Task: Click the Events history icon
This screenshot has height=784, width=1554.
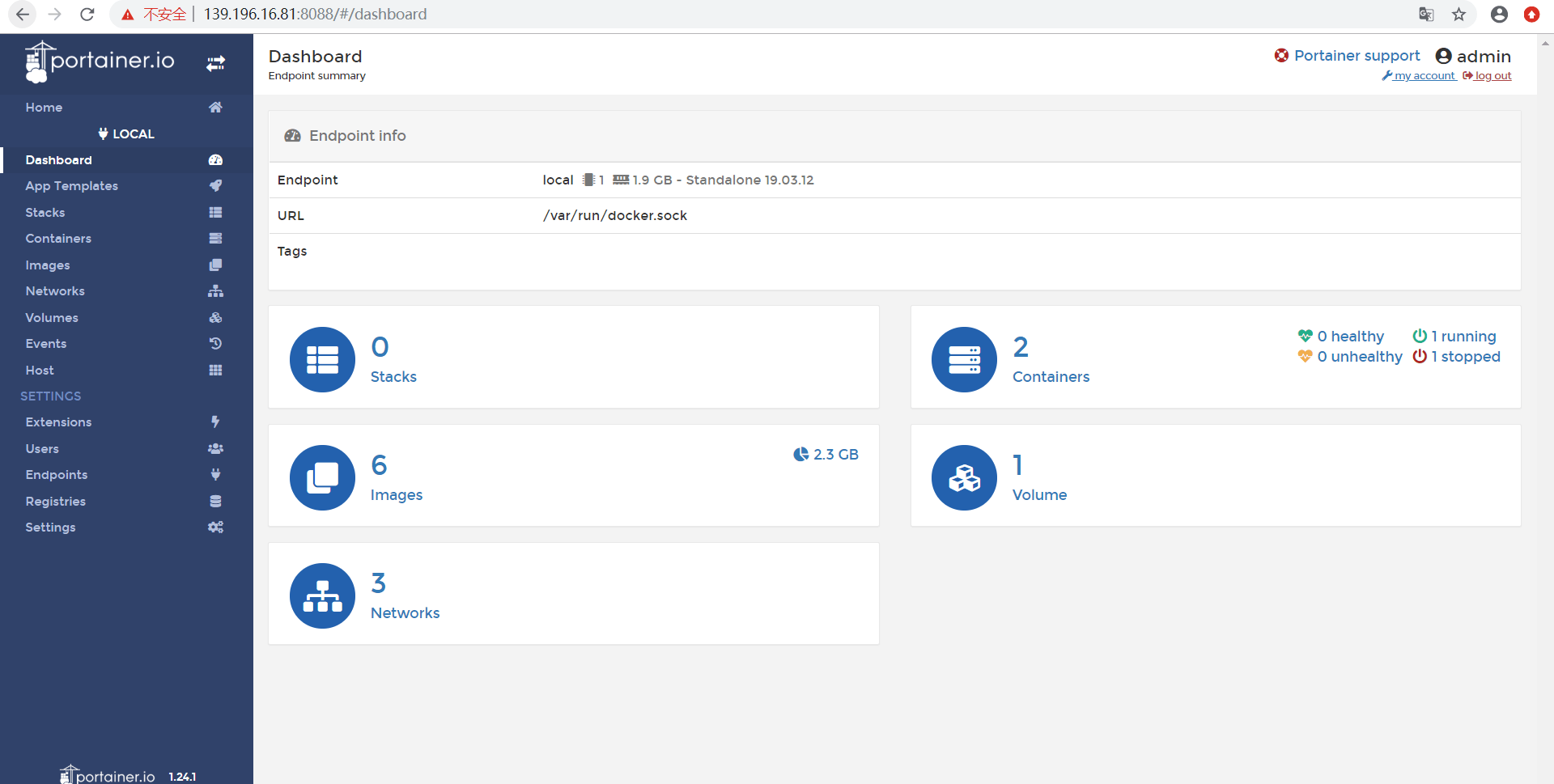Action: (x=215, y=344)
